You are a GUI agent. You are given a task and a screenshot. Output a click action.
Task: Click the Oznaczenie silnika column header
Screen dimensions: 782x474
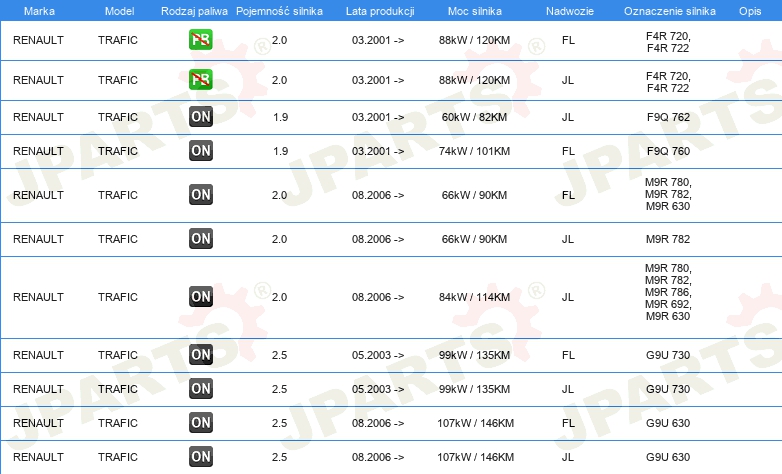[x=670, y=11]
